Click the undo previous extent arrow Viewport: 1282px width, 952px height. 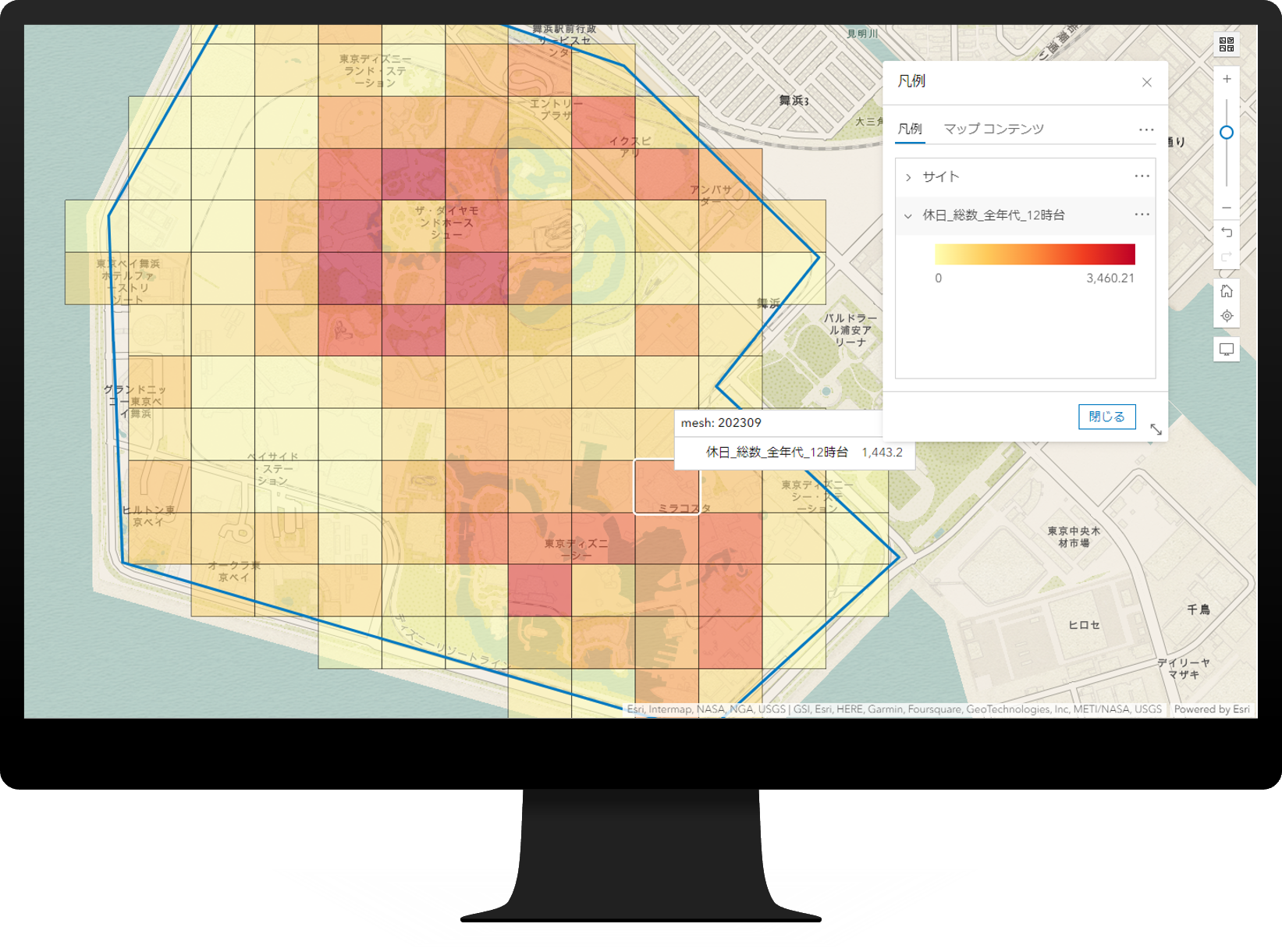click(1227, 233)
